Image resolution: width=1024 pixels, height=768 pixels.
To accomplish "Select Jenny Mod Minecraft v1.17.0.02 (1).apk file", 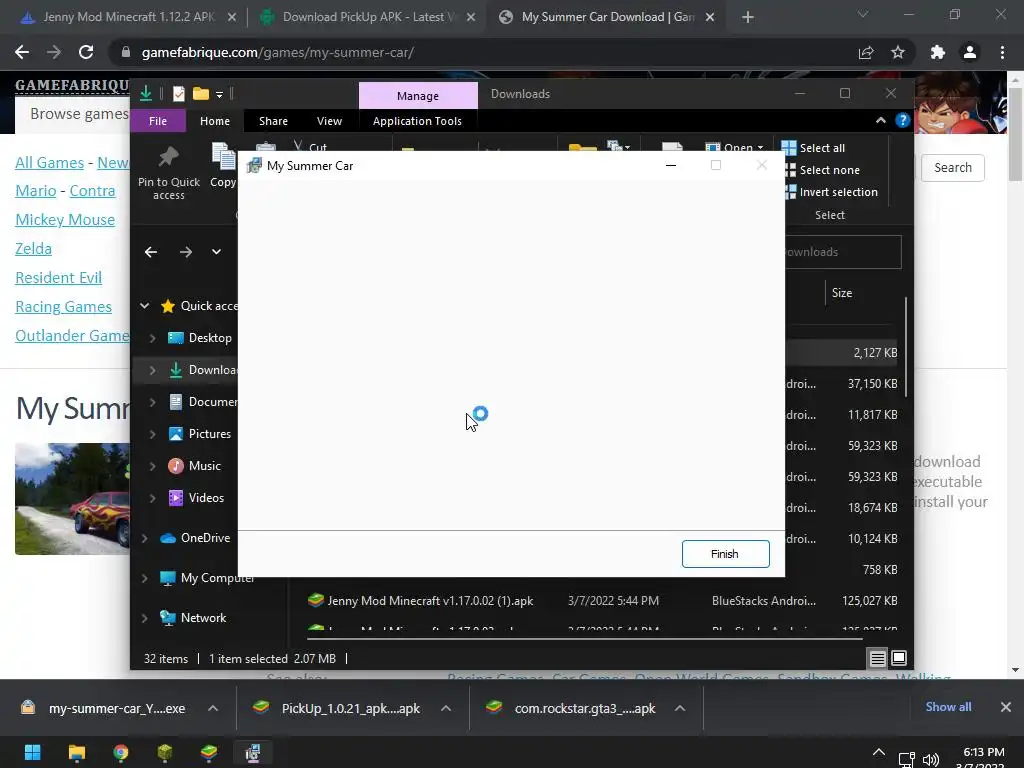I will pyautogui.click(x=430, y=600).
